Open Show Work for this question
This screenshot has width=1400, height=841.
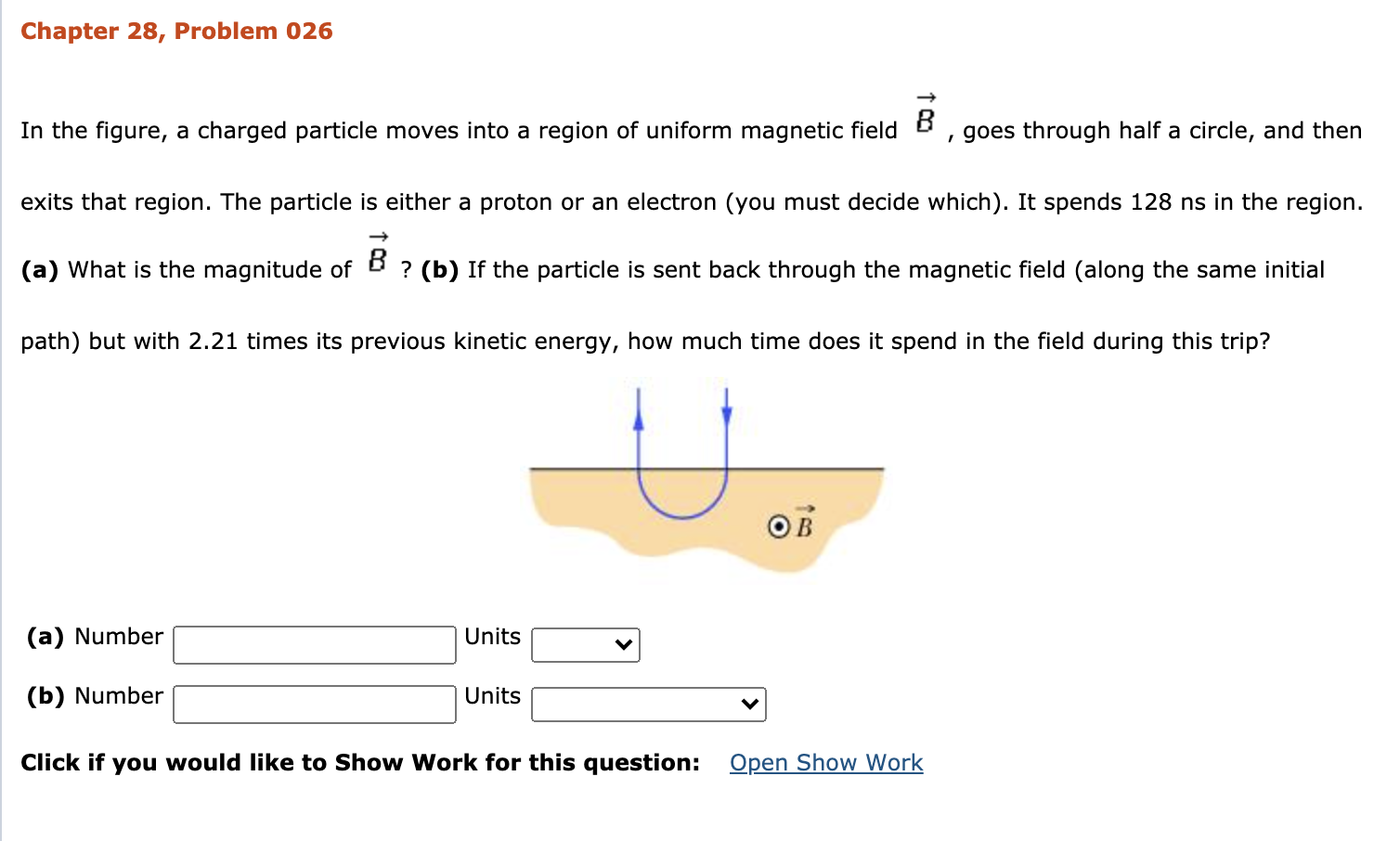825,762
